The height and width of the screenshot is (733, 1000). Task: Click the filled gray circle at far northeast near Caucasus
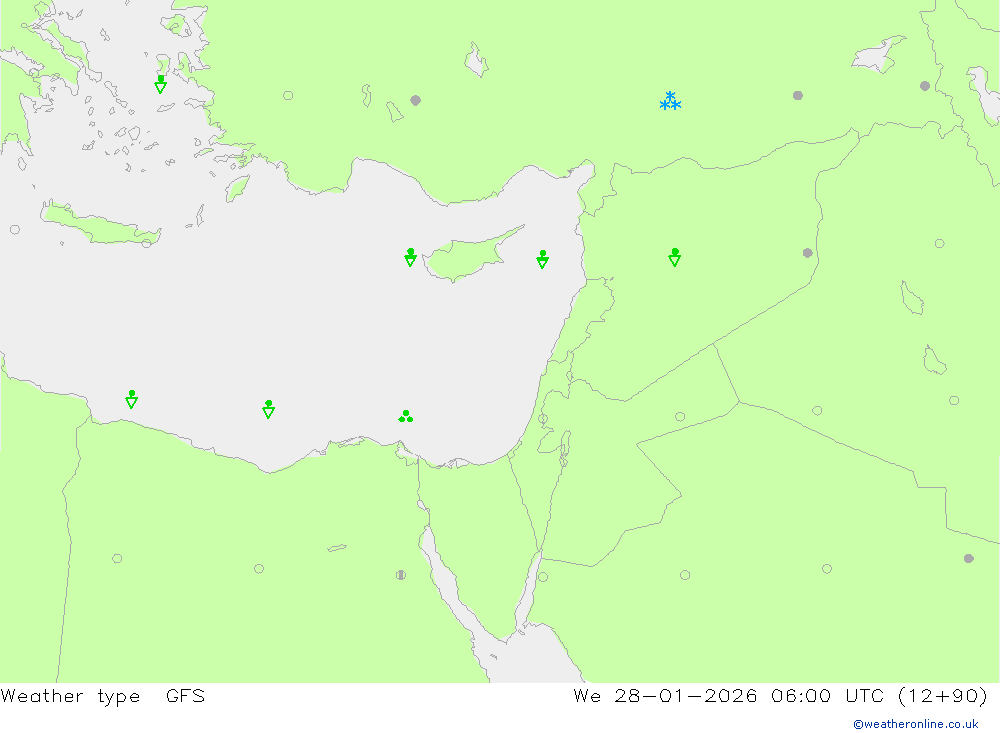pyautogui.click(x=925, y=85)
